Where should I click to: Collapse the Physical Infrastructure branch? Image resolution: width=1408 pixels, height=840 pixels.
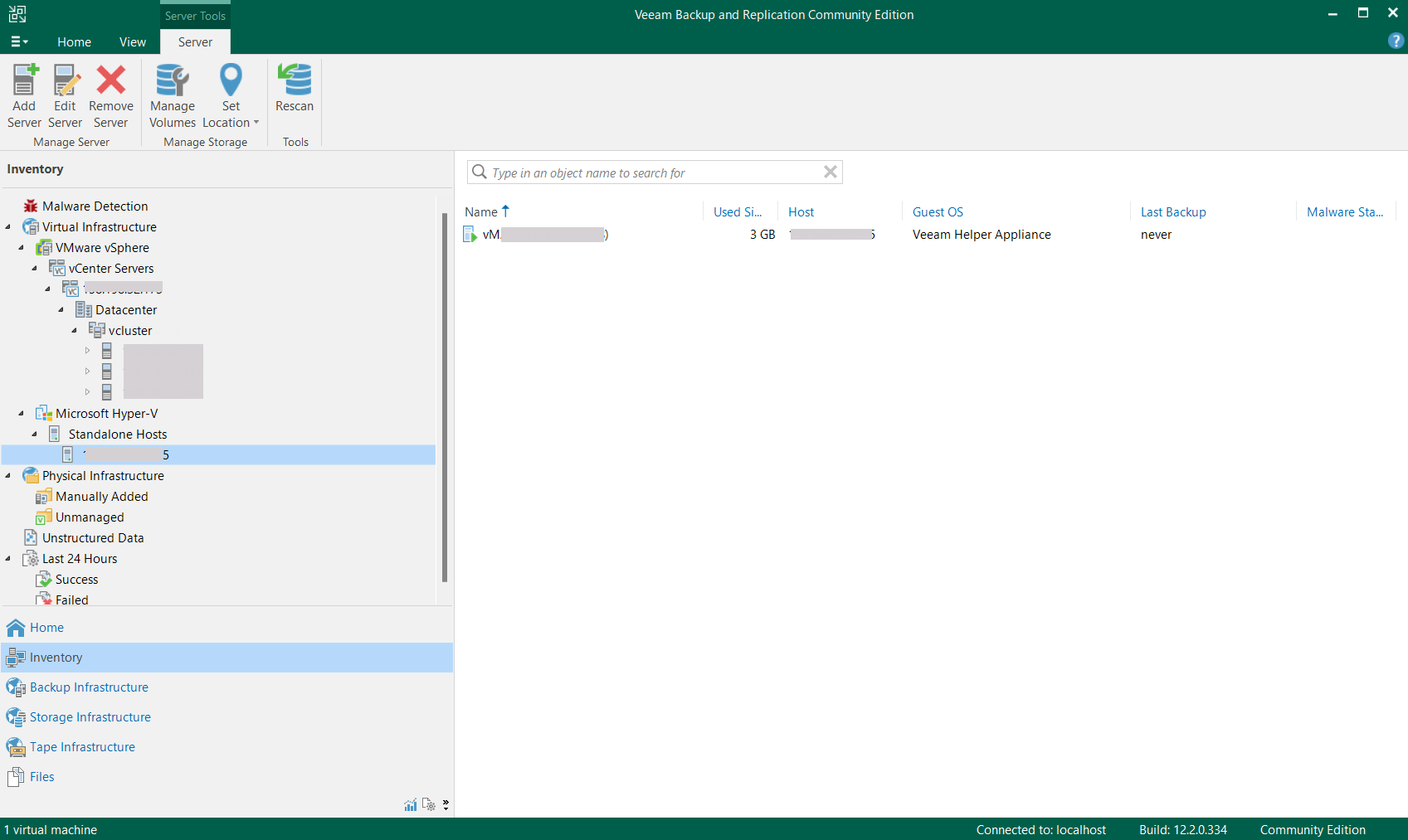(x=8, y=476)
